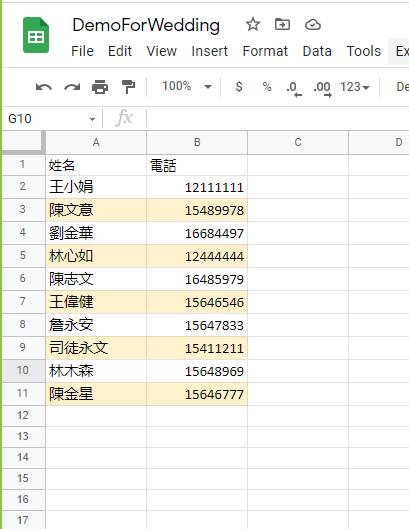Click cell with number 12444444
The width and height of the screenshot is (409, 529).
coord(197,256)
